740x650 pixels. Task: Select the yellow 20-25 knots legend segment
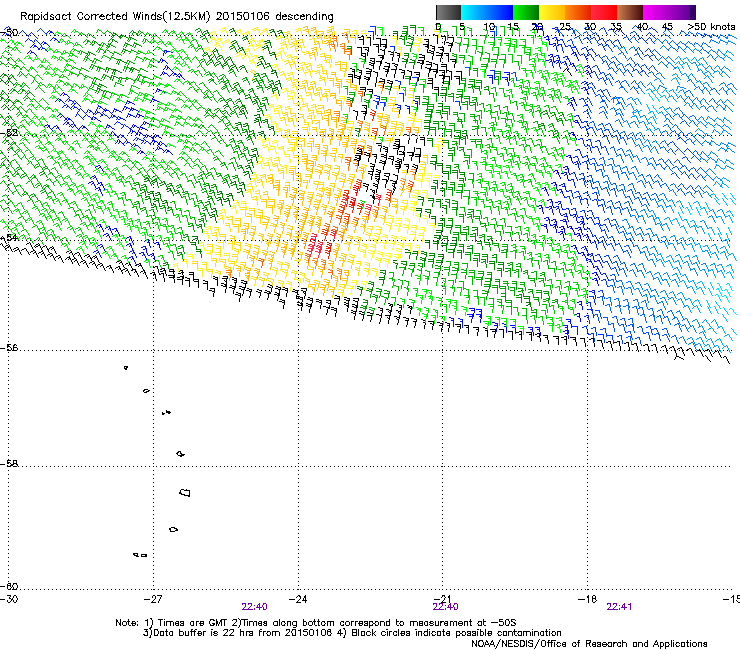552,12
